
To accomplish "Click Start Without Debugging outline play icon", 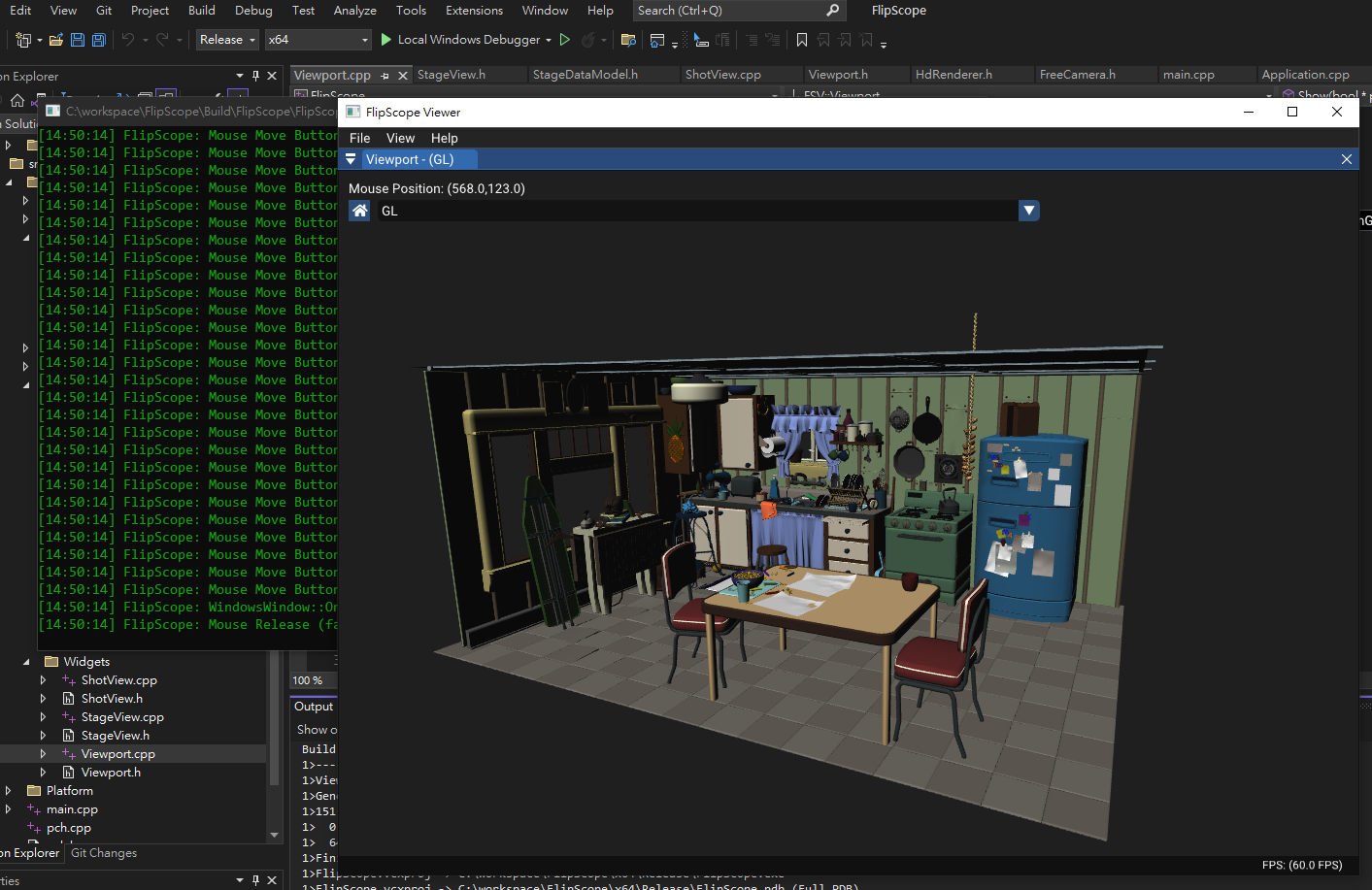I will (x=564, y=40).
